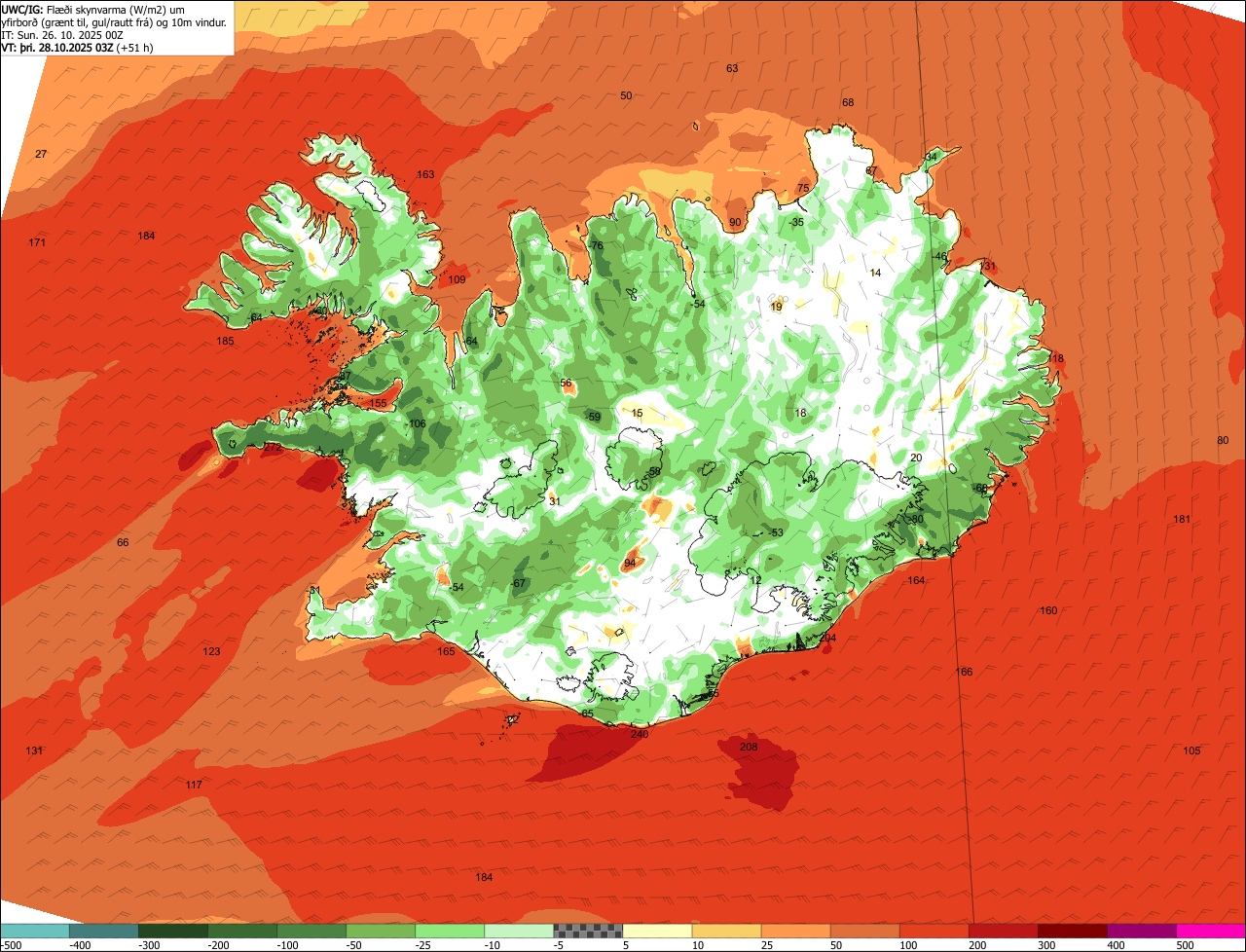Click the map value 75 on the northeast coast
The width and height of the screenshot is (1246, 952).
point(803,188)
